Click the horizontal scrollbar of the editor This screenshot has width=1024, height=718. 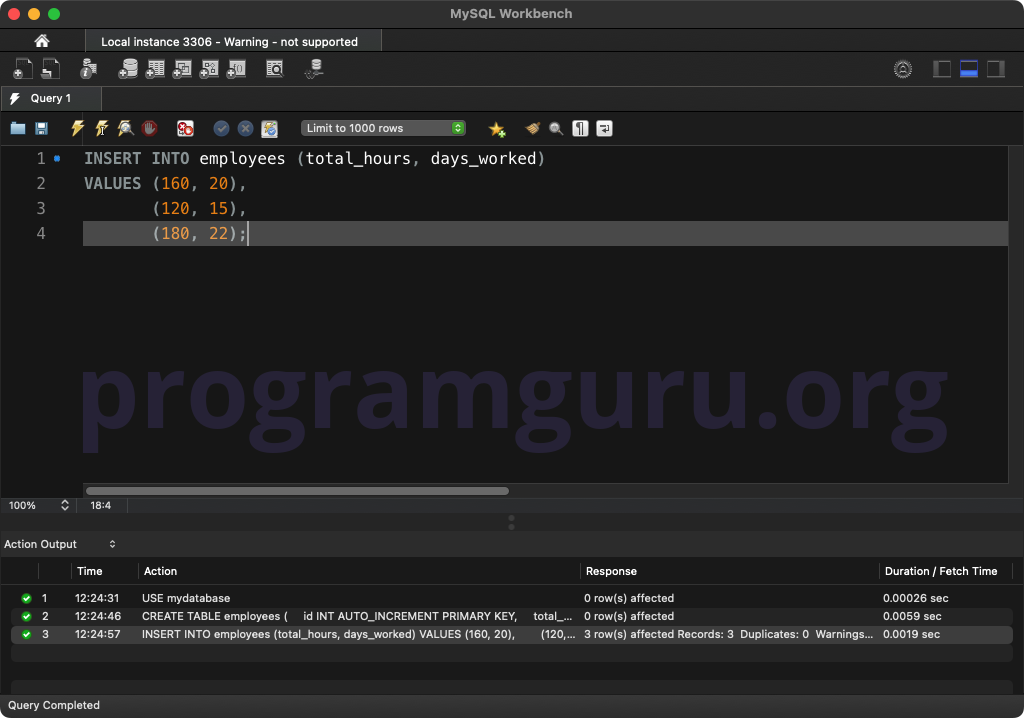pos(297,491)
